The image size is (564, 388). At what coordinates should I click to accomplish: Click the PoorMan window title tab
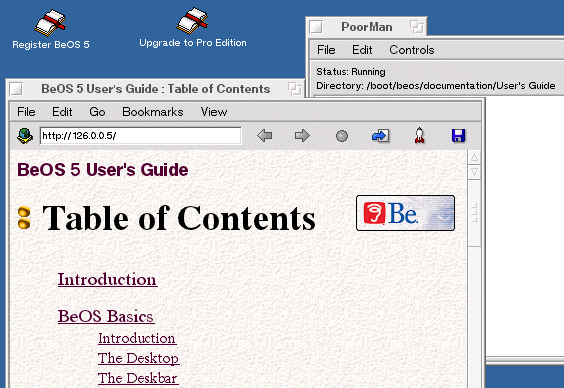pyautogui.click(x=367, y=27)
